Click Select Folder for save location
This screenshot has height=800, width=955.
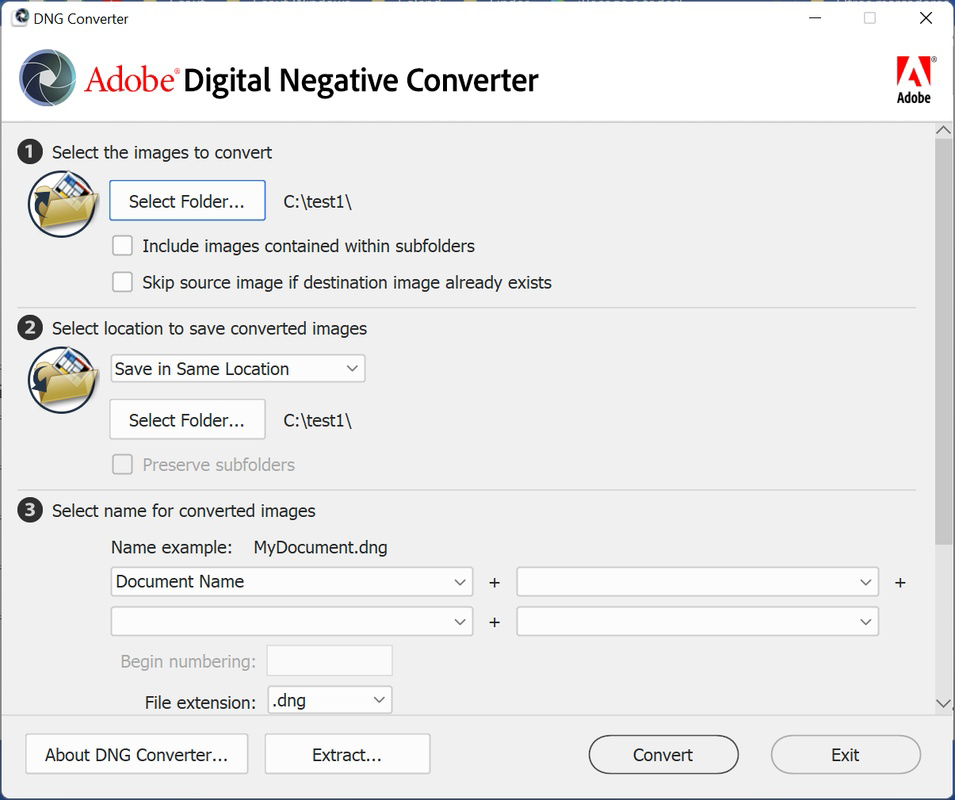click(188, 419)
